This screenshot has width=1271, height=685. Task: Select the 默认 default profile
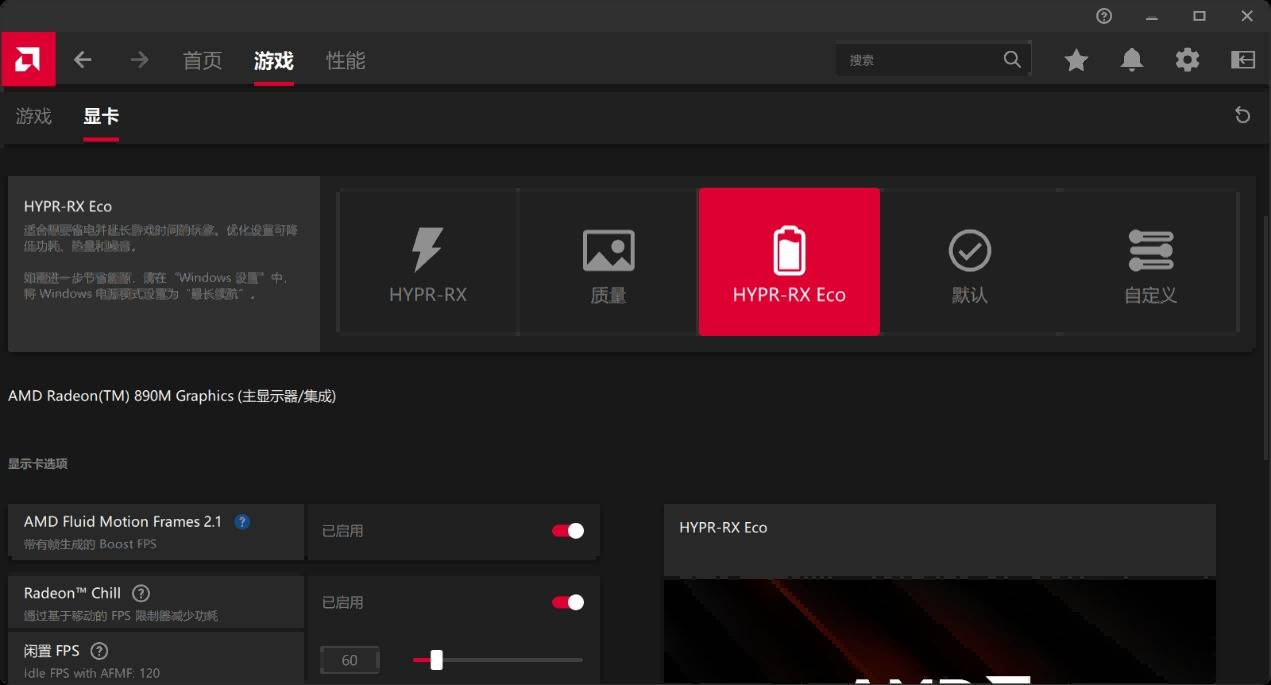(x=969, y=262)
